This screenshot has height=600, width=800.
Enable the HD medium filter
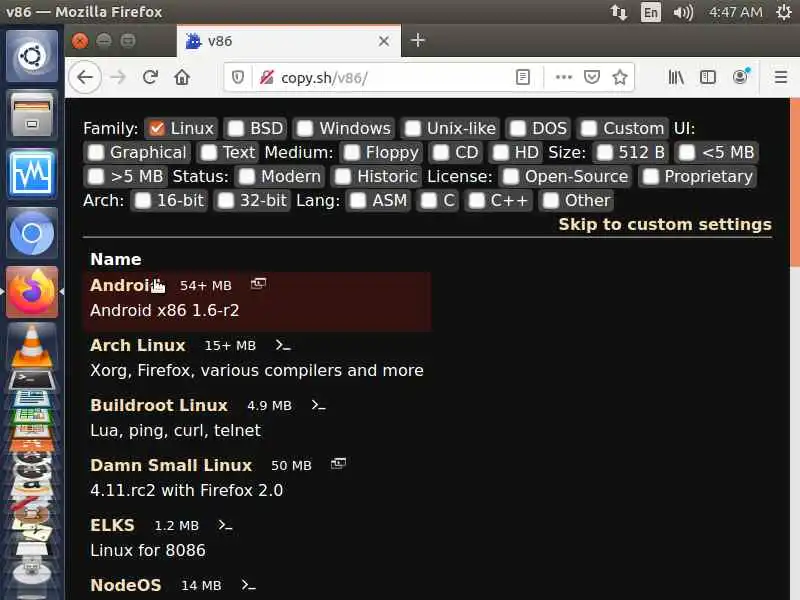(501, 152)
